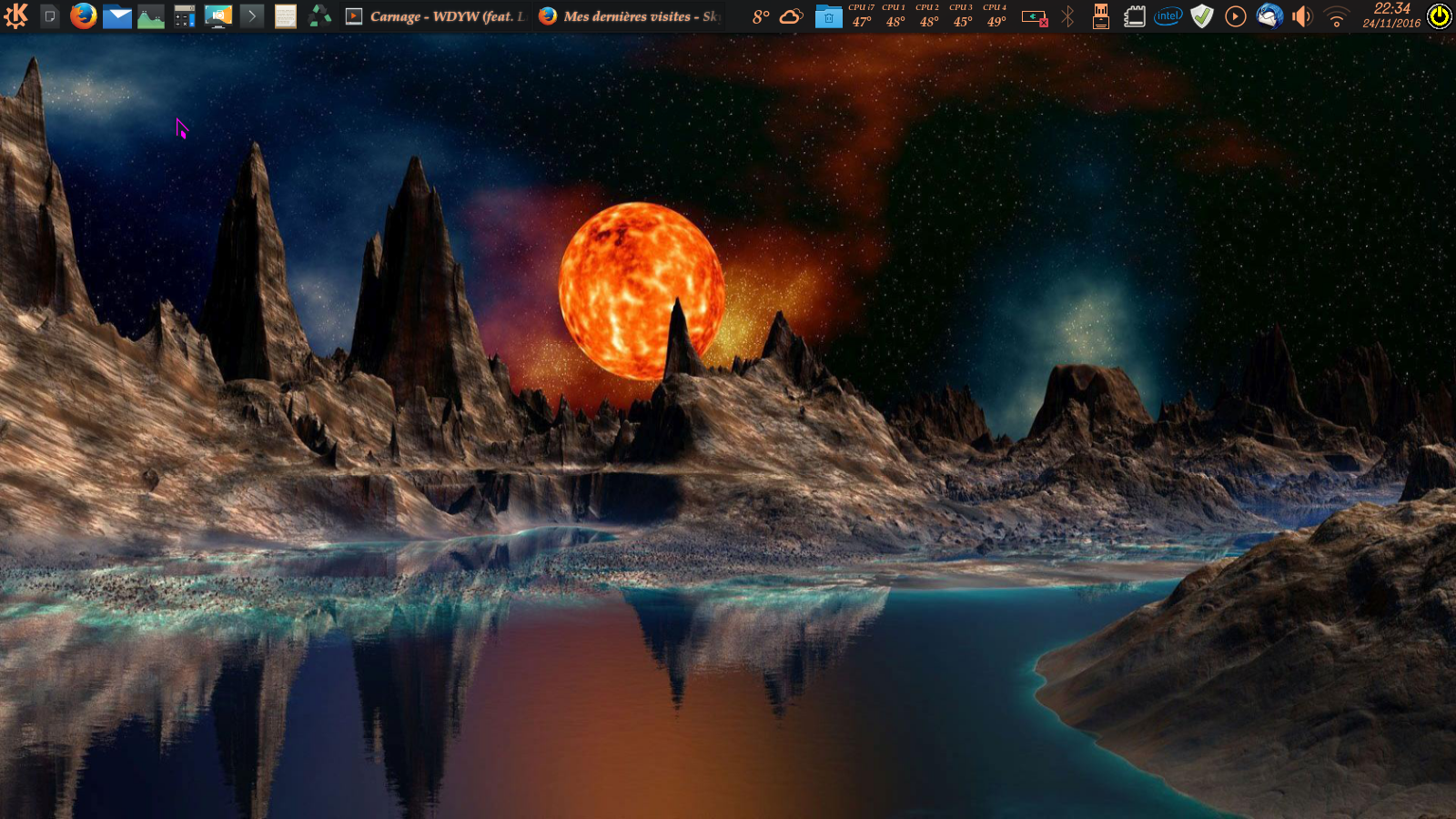Switch to Mes dernières visites Firefox window
This screenshot has height=819, width=1456.
[630, 16]
